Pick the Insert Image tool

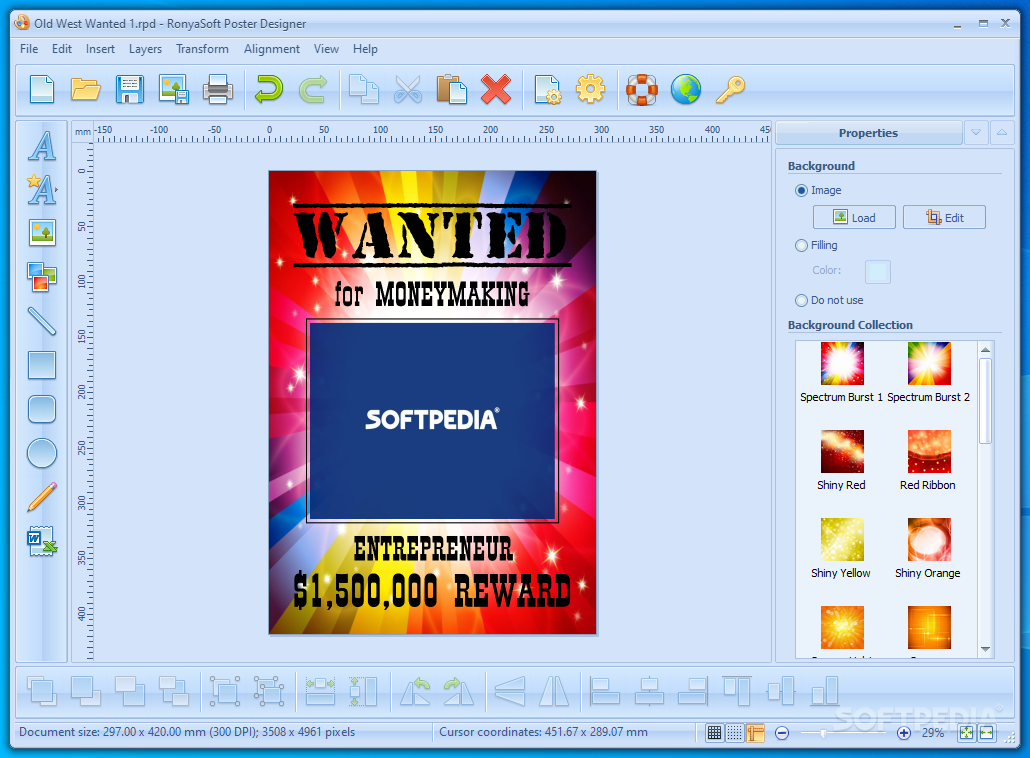(41, 234)
